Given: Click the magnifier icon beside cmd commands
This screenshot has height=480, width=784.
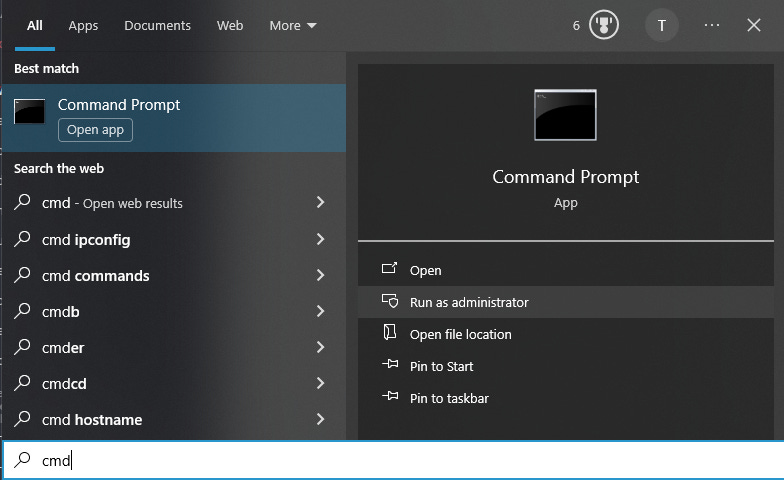Looking at the screenshot, I should 22,275.
